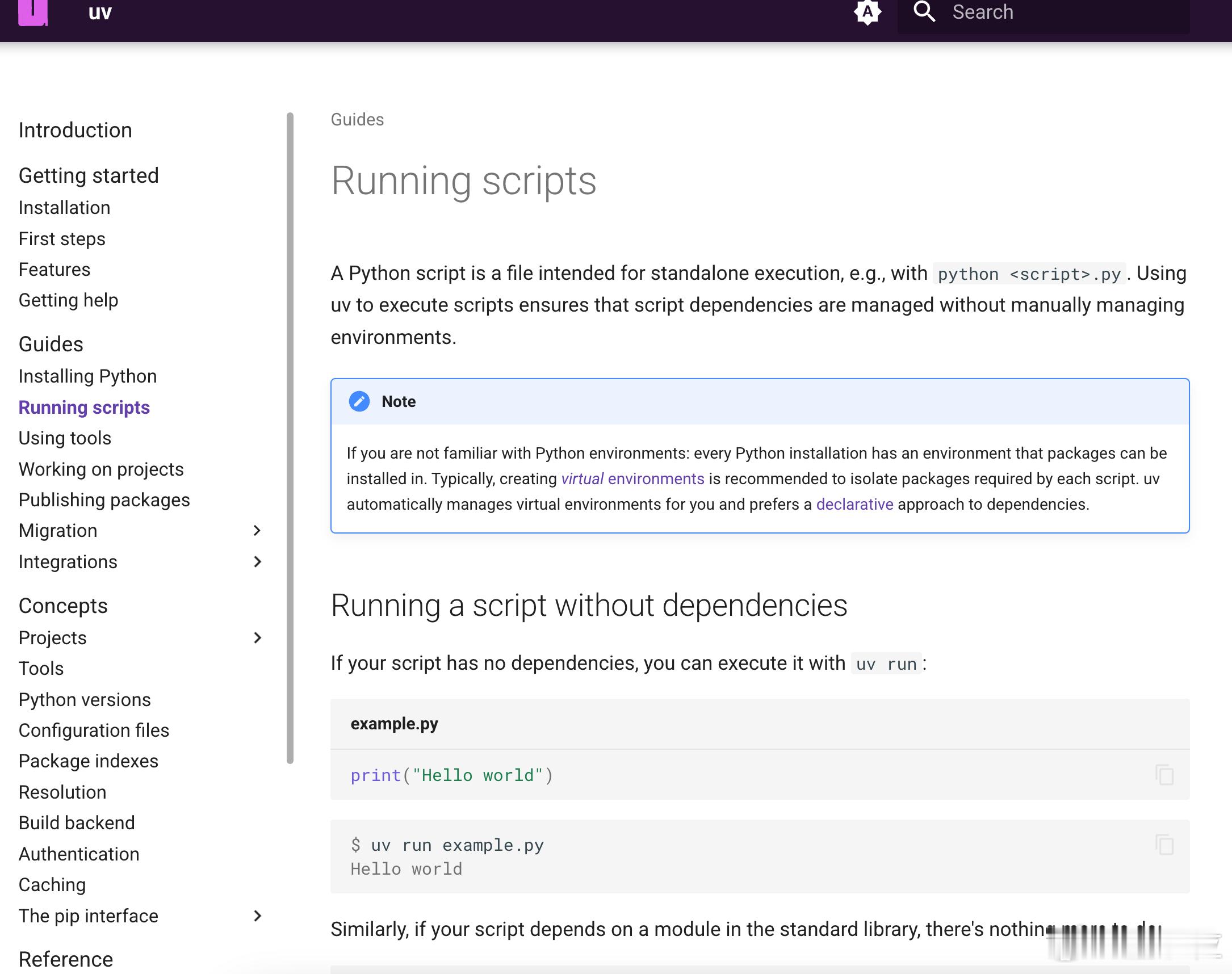Click the Note admonition title

point(398,401)
